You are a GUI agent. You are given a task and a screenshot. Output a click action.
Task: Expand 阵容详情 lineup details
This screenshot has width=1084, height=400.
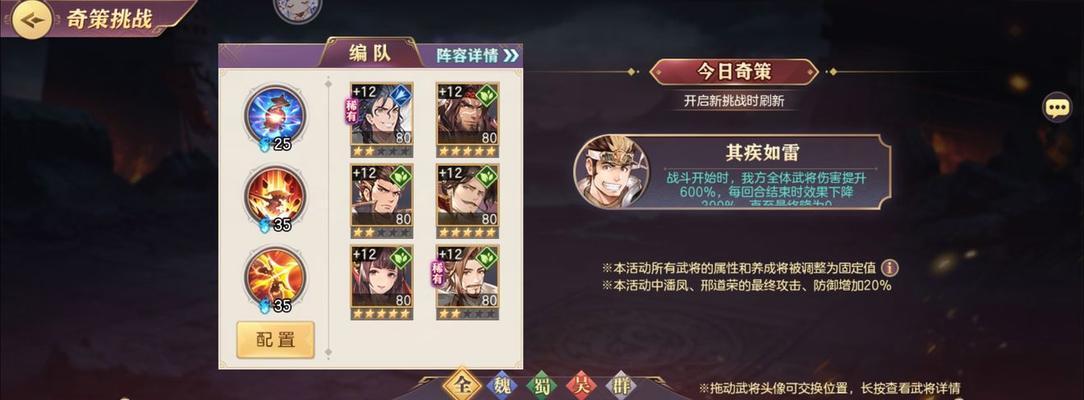[477, 56]
